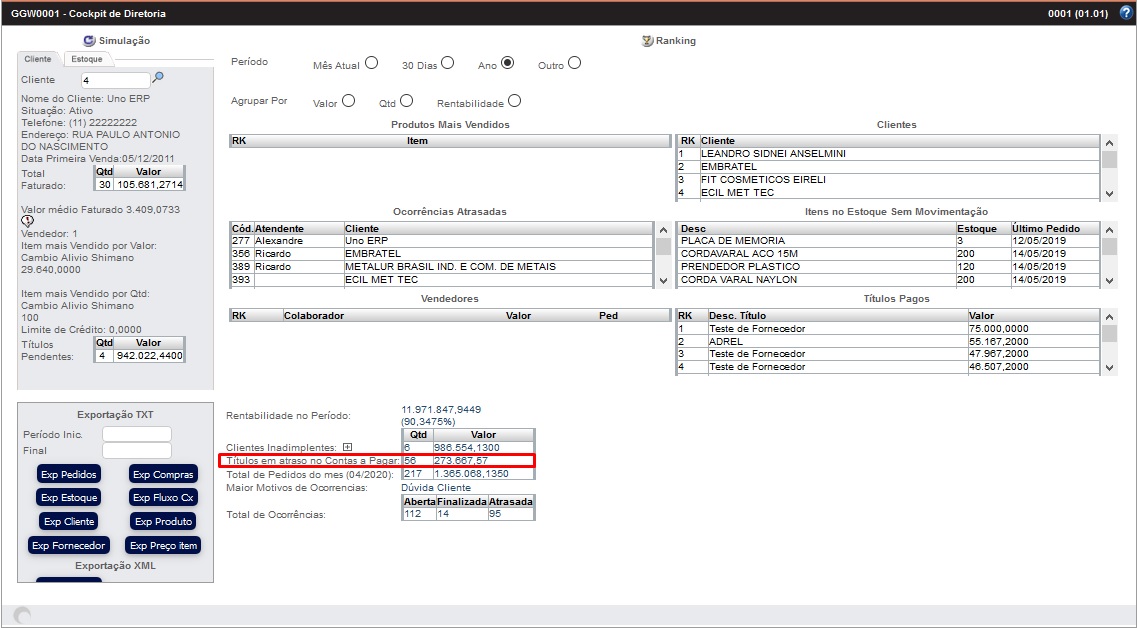Click the magnifier search icon beside Cliente

158,78
